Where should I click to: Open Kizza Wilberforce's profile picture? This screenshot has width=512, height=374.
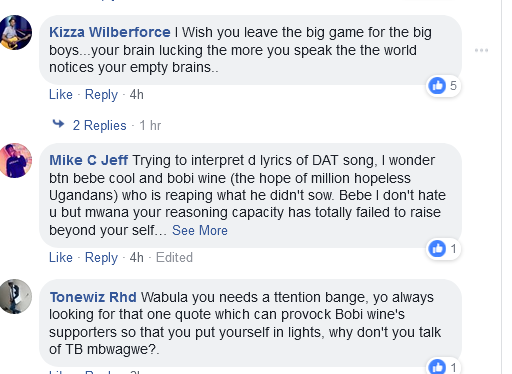tap(15, 32)
